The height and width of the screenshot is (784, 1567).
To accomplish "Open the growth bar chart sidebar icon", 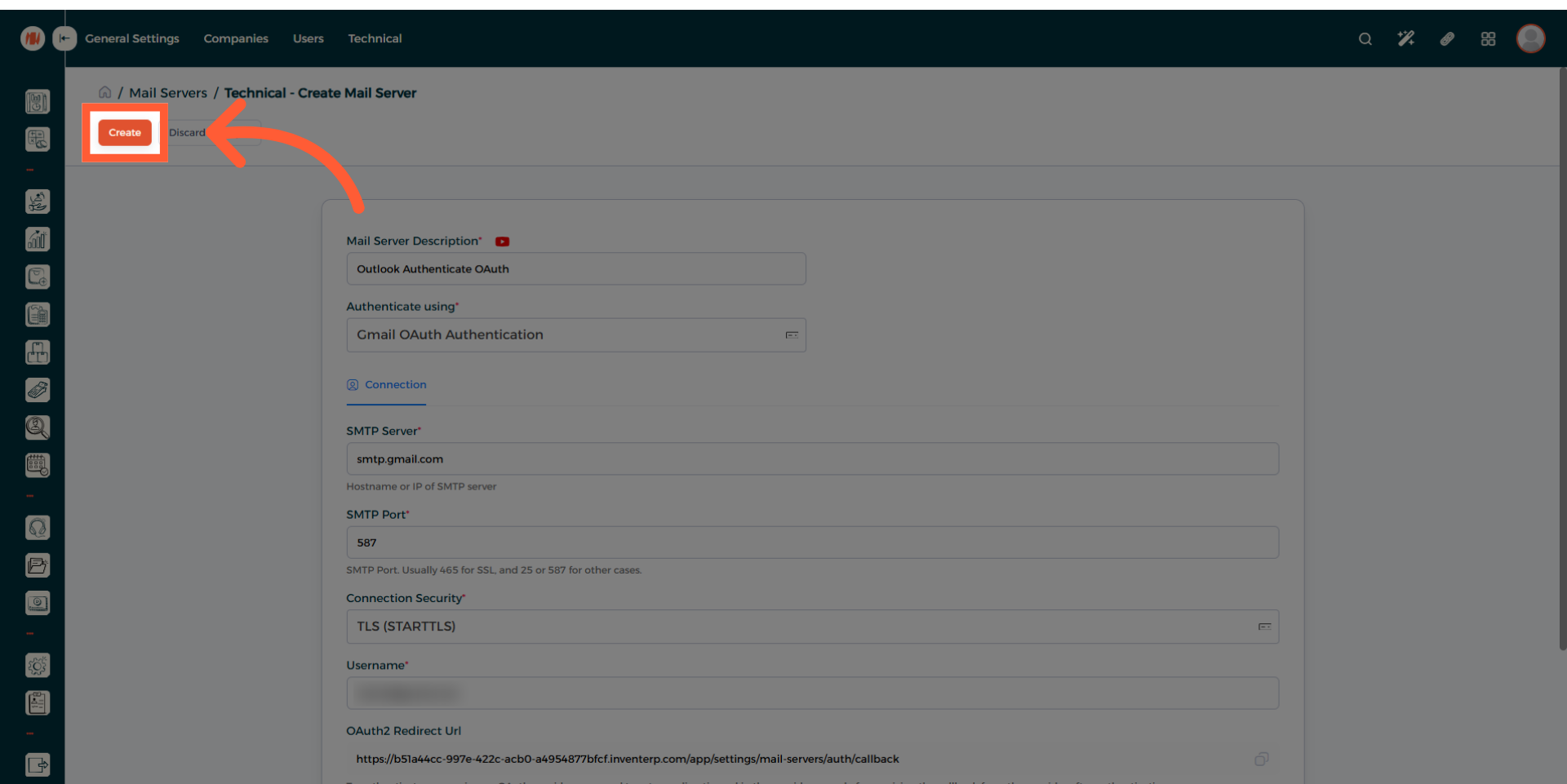I will (38, 239).
